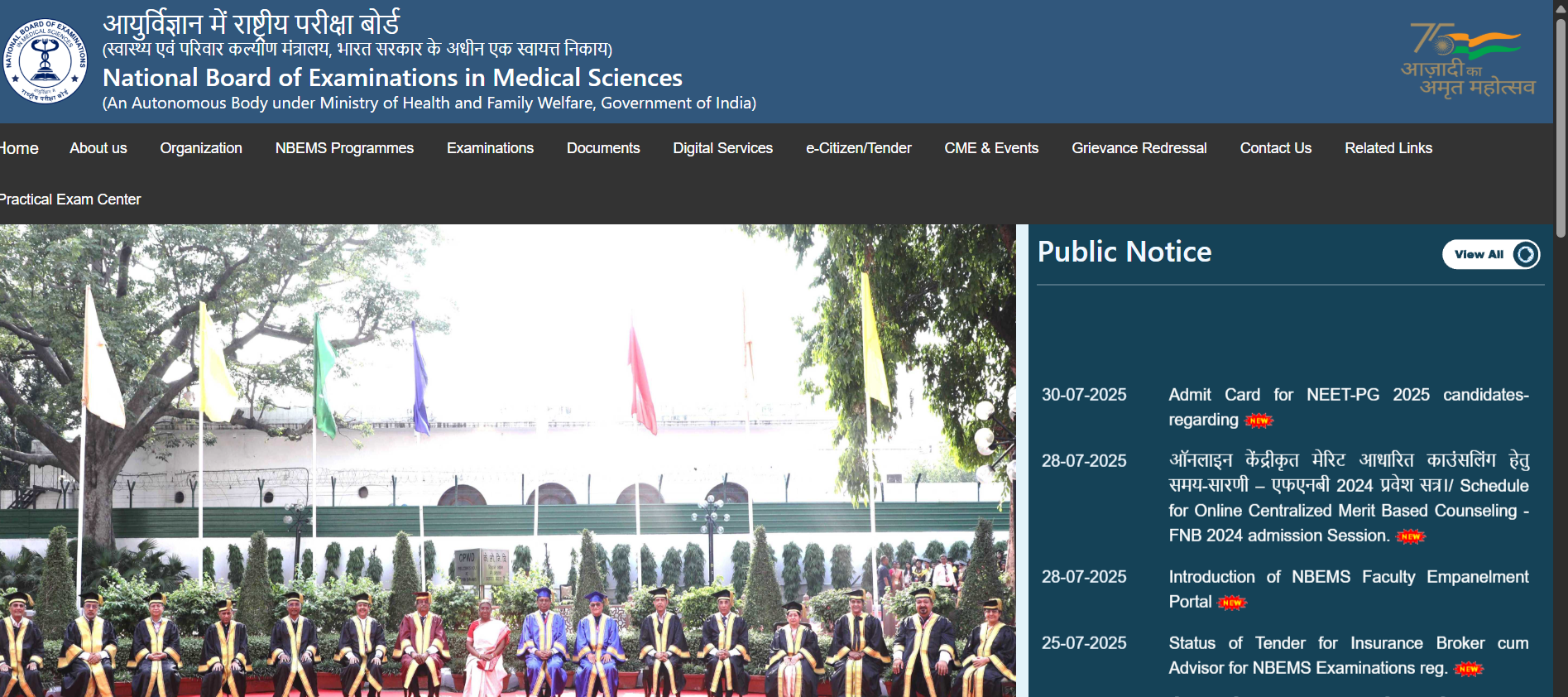Click the NBEMS circular logo emblem
Image resolution: width=1568 pixels, height=697 pixels.
[46, 61]
